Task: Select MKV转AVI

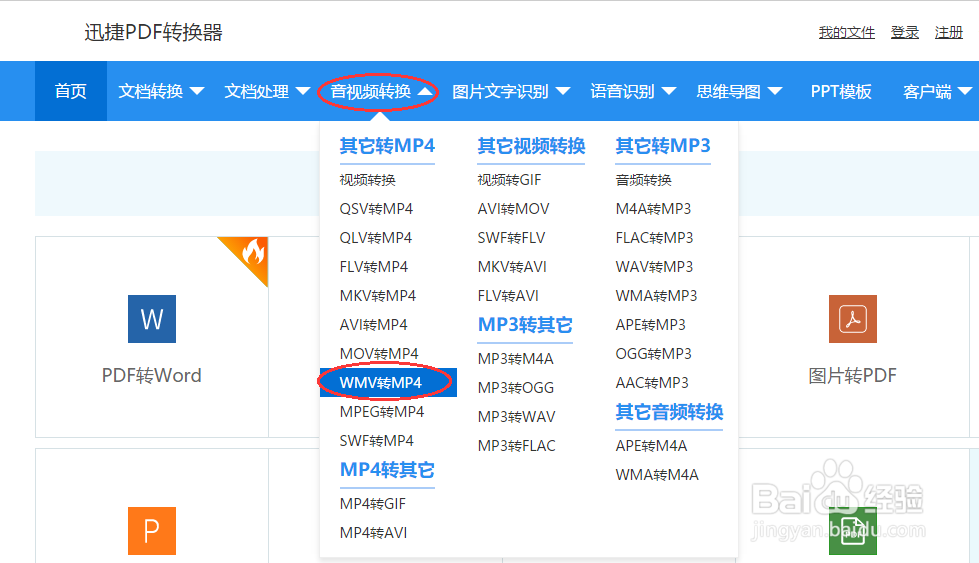Action: tap(512, 267)
